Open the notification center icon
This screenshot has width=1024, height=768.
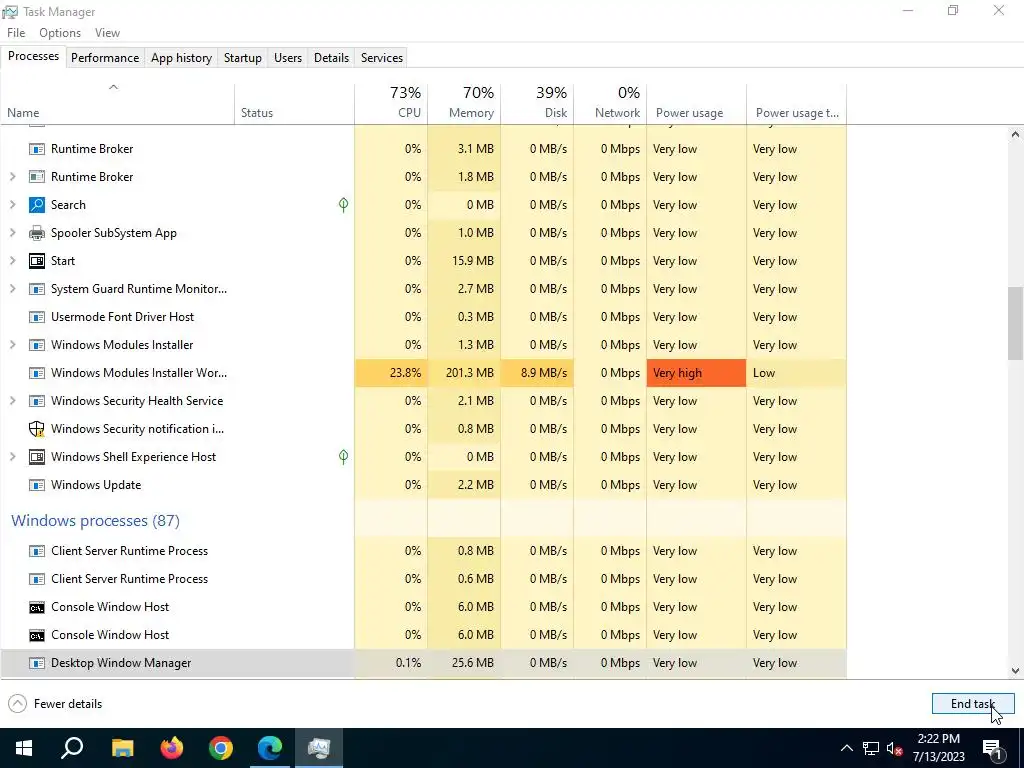[x=992, y=749]
